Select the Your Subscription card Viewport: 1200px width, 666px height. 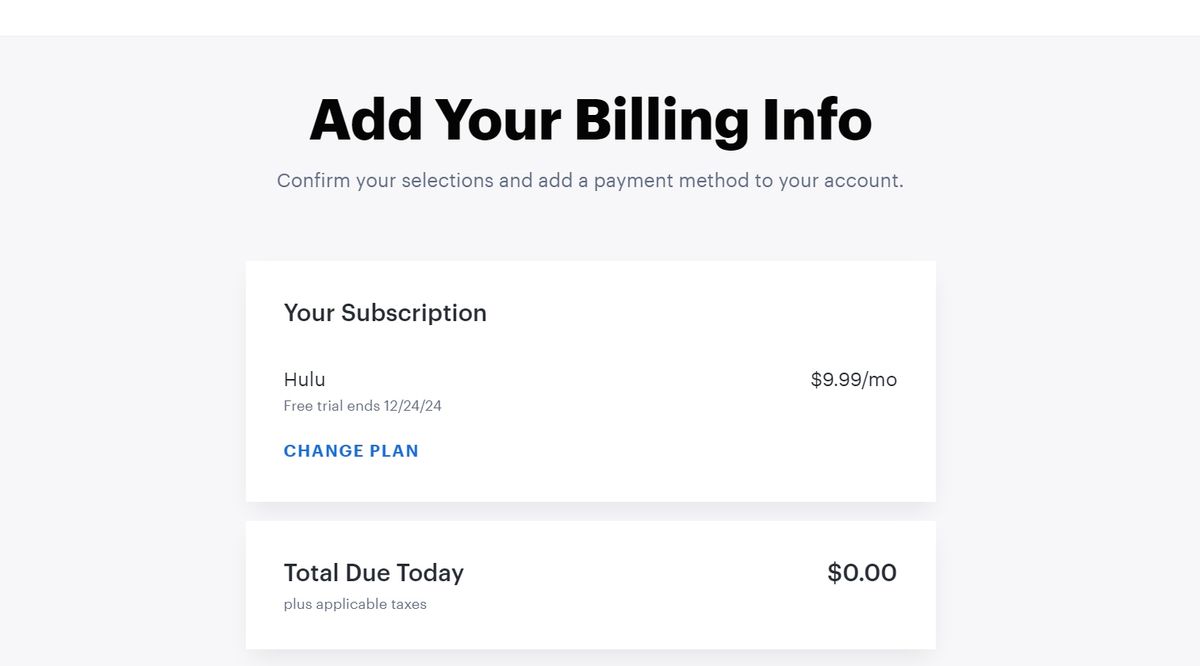[590, 381]
